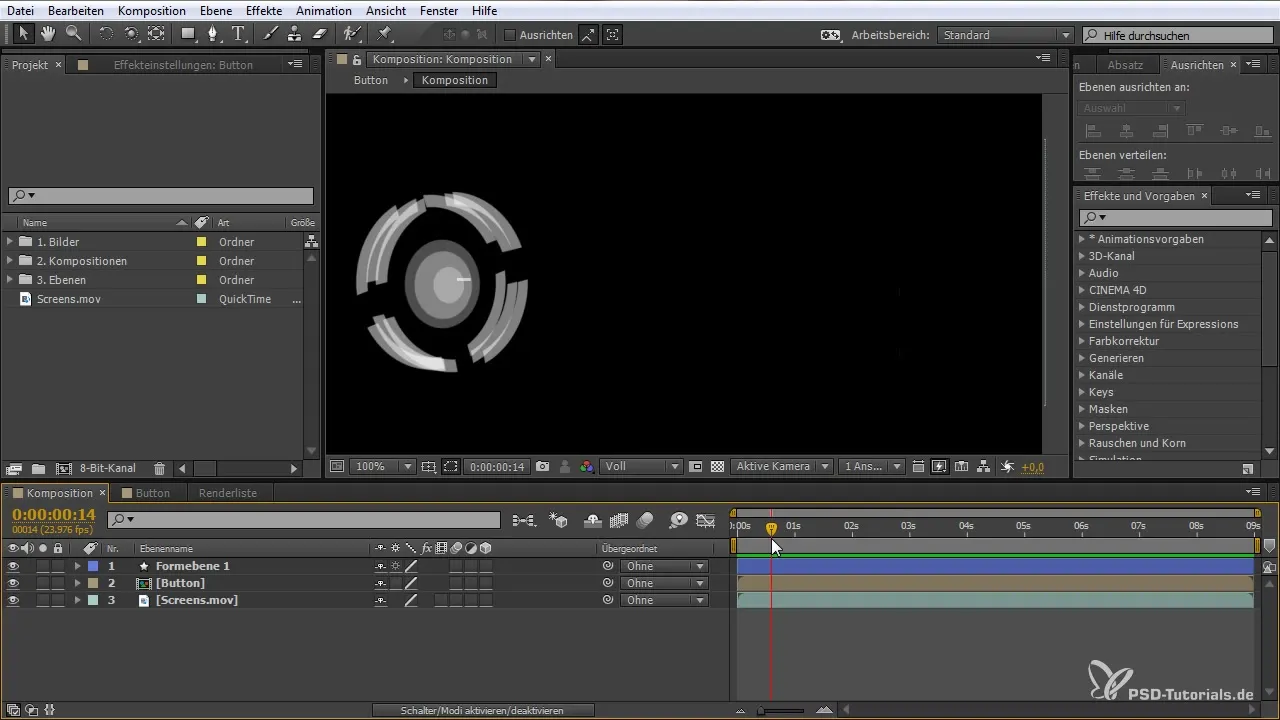This screenshot has width=1280, height=720.
Task: Click the 0:00:00:14 time display in viewer
Action: point(498,467)
